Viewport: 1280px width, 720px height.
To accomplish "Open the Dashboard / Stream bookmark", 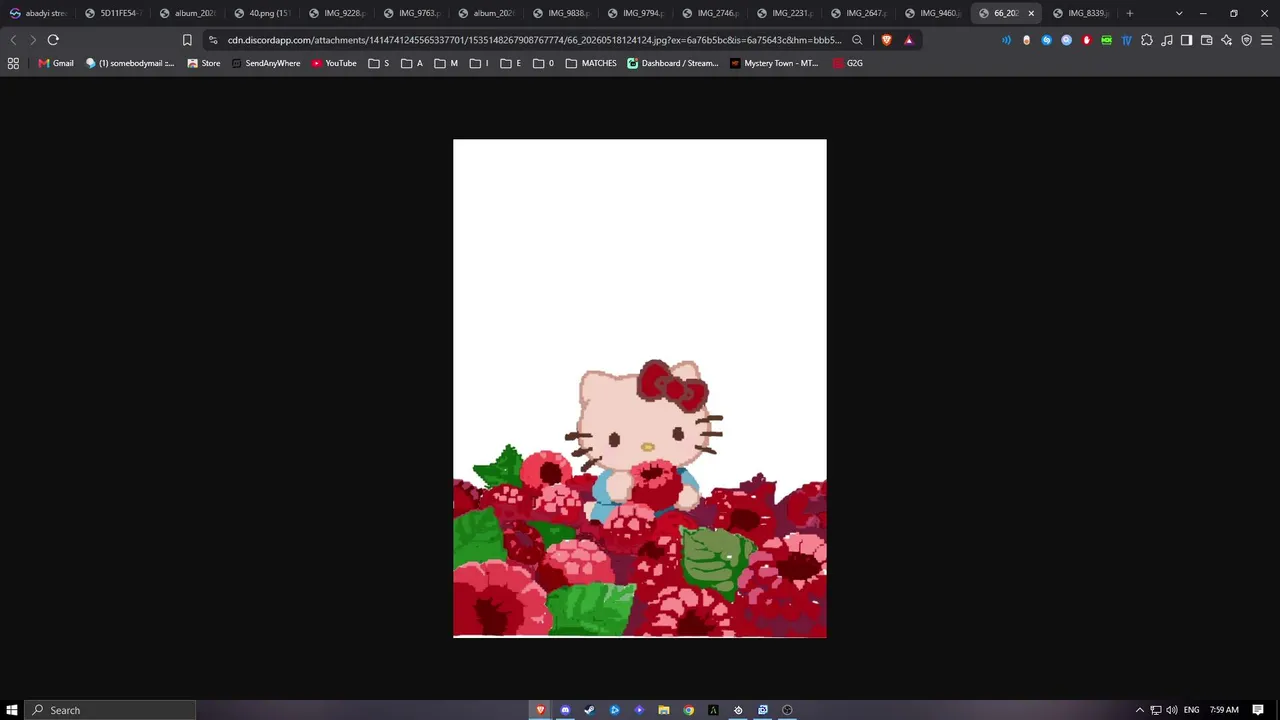I will click(x=673, y=63).
